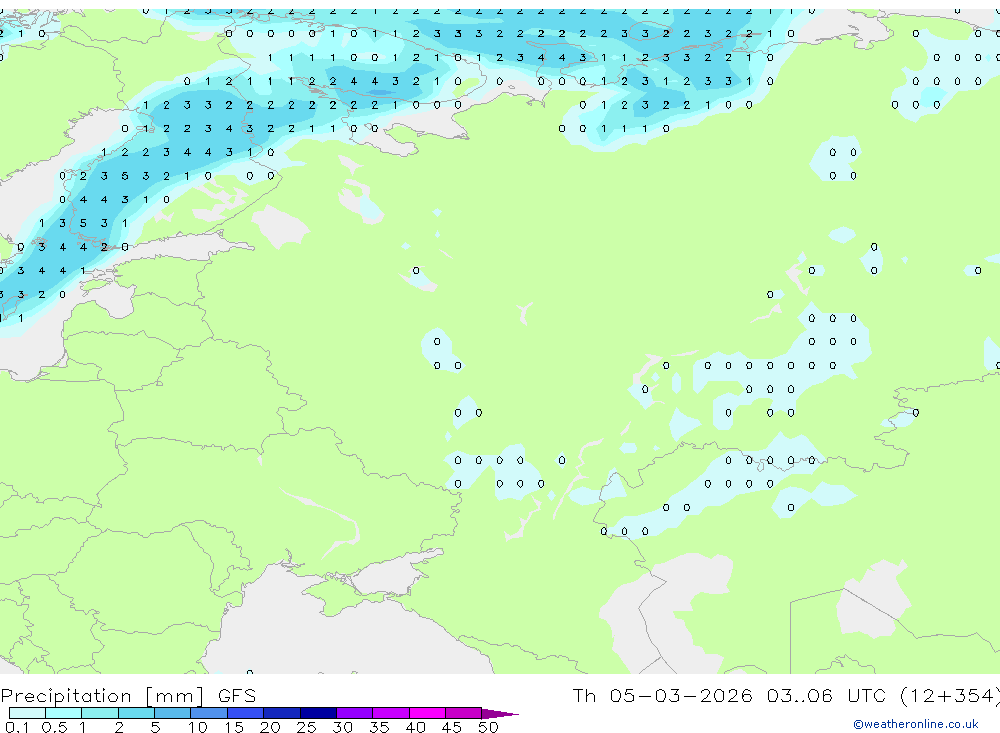This screenshot has height=733, width=1000.
Task: Click the '20' legend scale label
Action: pyautogui.click(x=270, y=727)
